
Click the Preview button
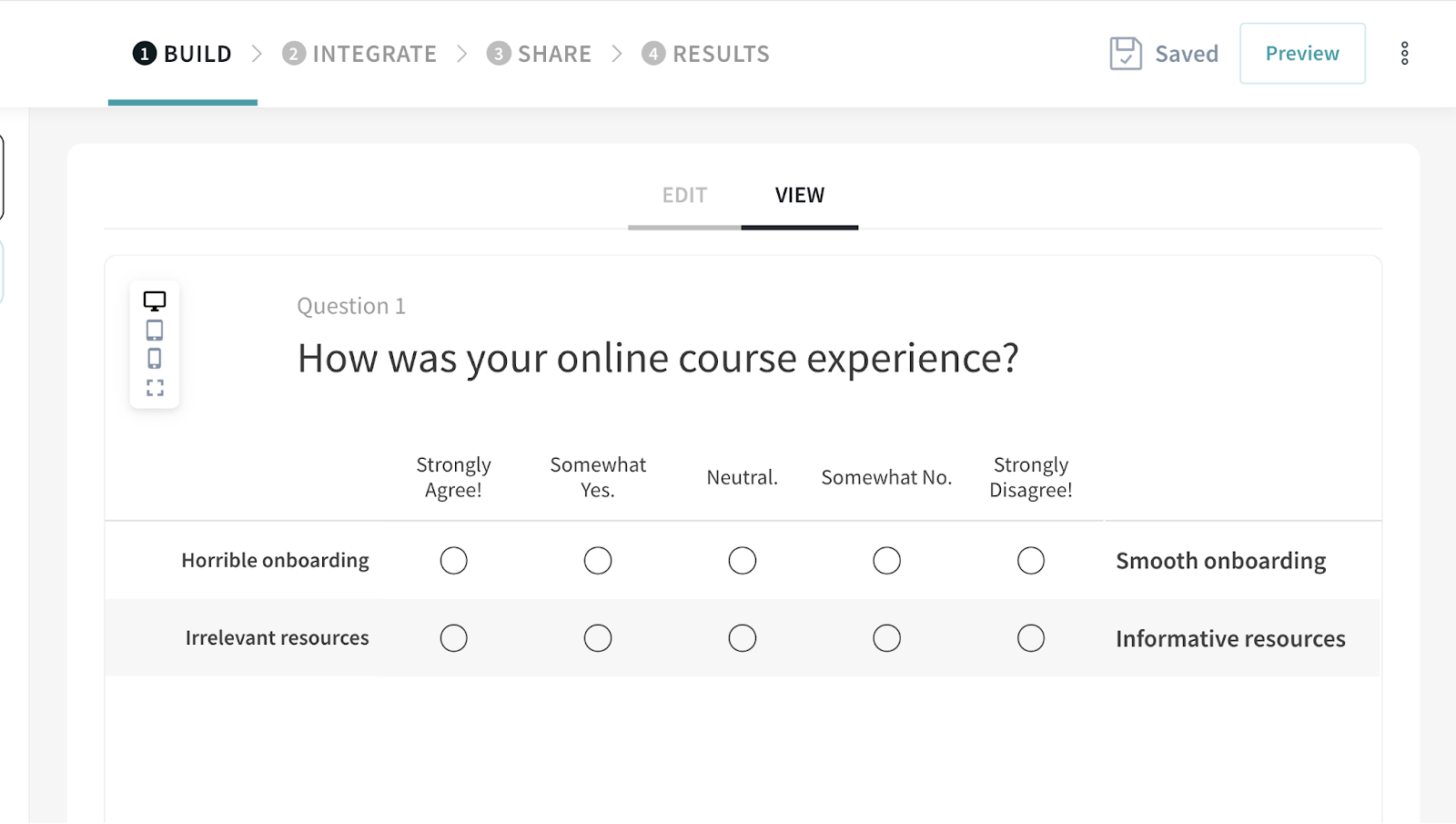(1301, 54)
